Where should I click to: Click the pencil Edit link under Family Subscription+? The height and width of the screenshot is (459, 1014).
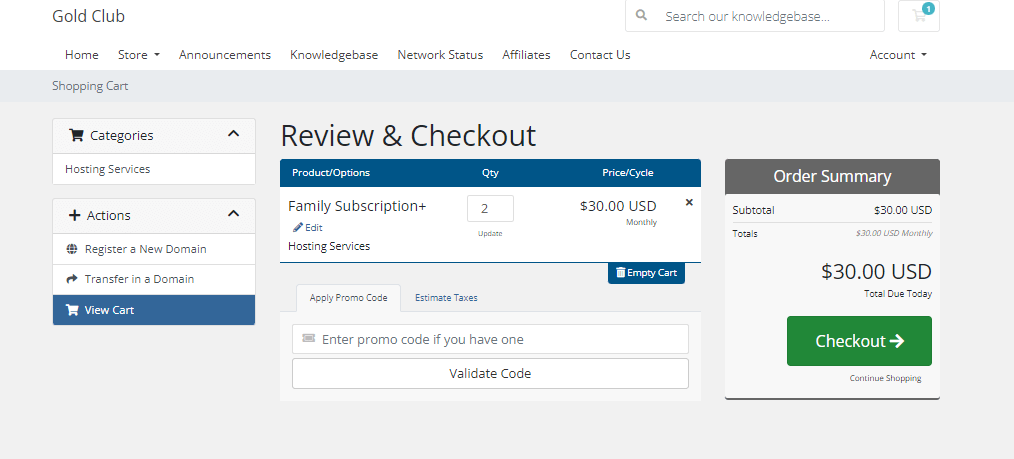tap(307, 228)
